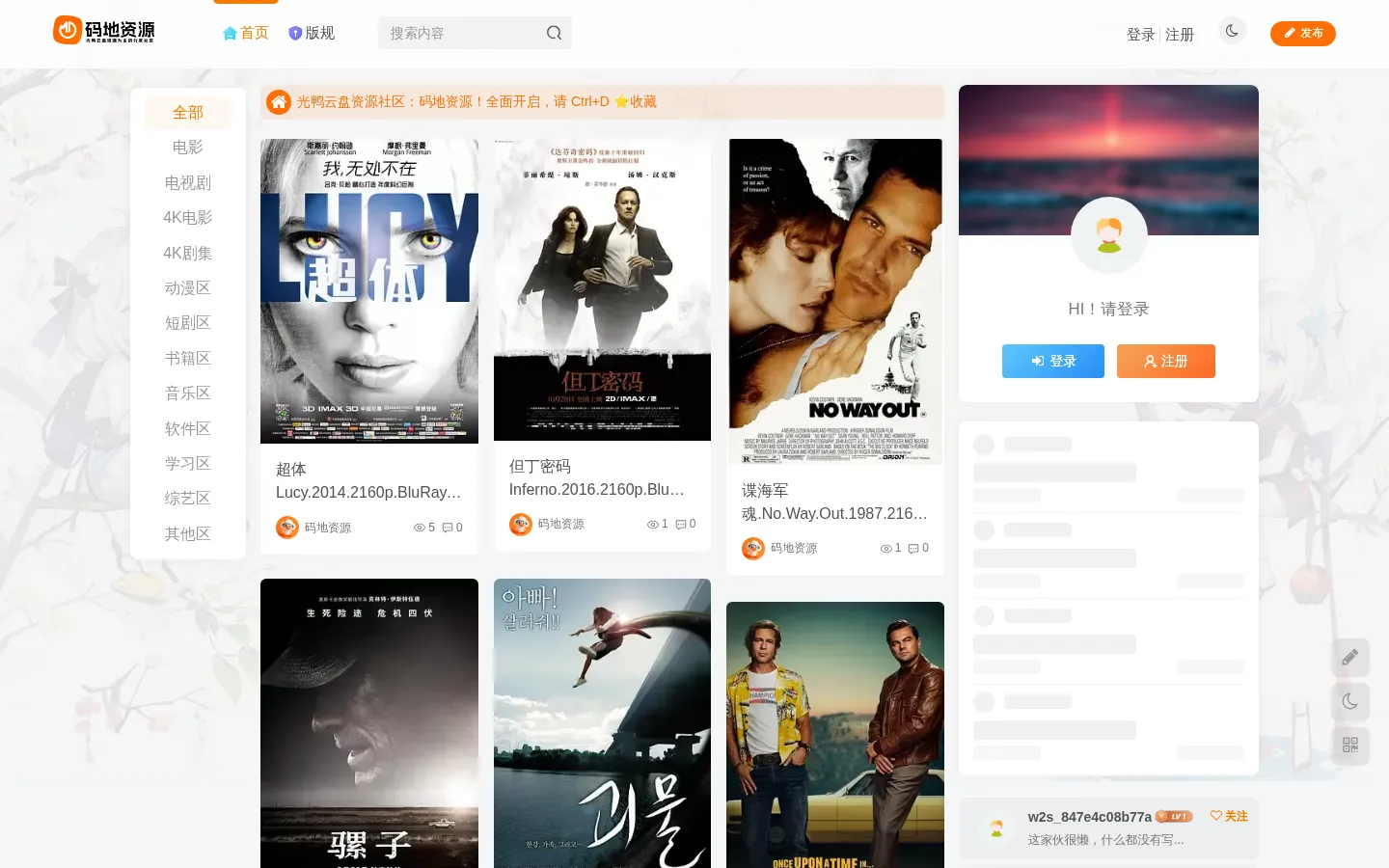Open the 但丁密码 Inferno.2016 title link
Screen dimensions: 1389x868
tap(598, 478)
